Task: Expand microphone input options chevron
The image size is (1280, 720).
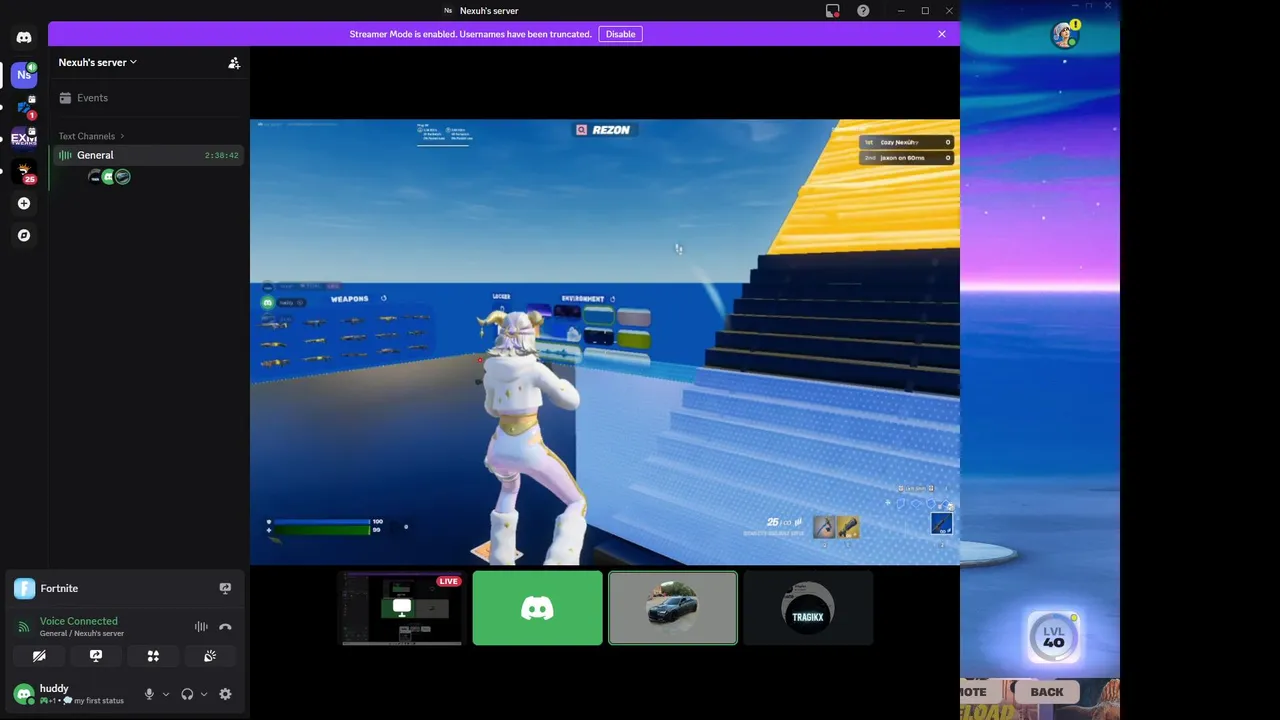Action: click(x=166, y=694)
